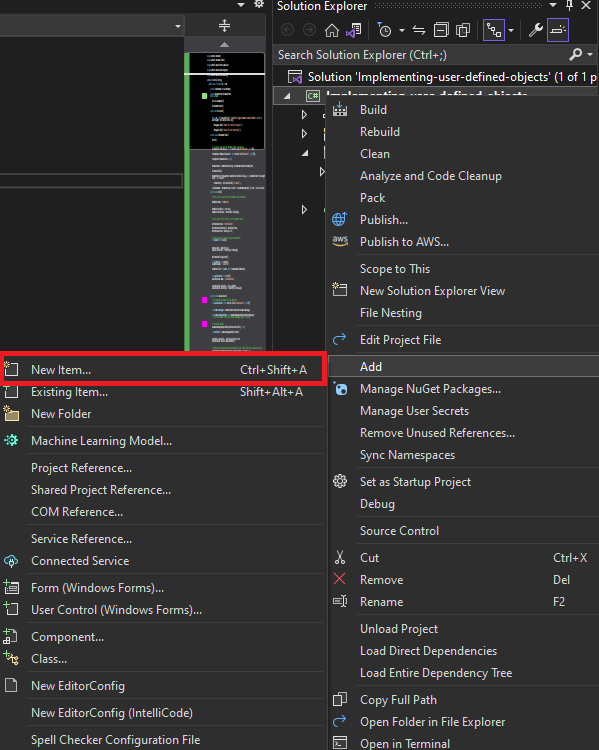
Task: Toggle the file nesting view button
Action: click(x=494, y=31)
